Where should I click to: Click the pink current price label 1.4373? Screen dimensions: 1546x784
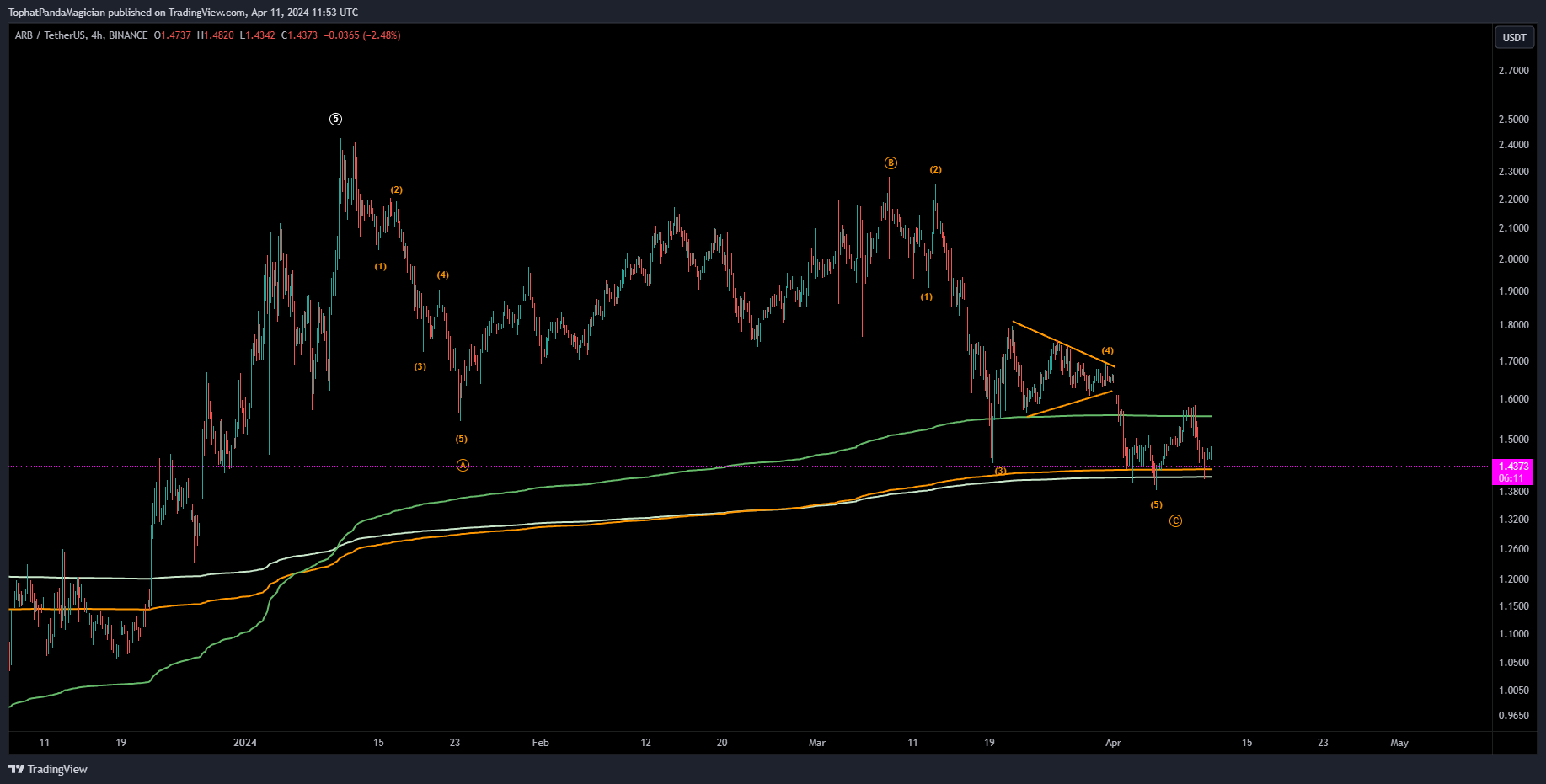tap(1513, 467)
